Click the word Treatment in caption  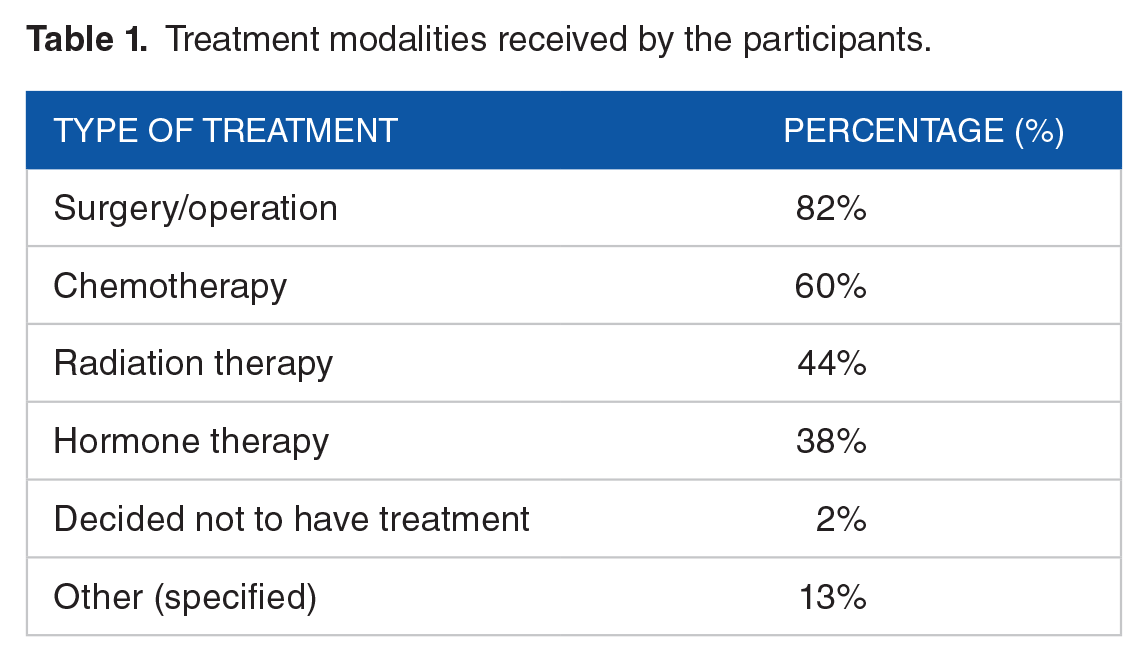(244, 39)
